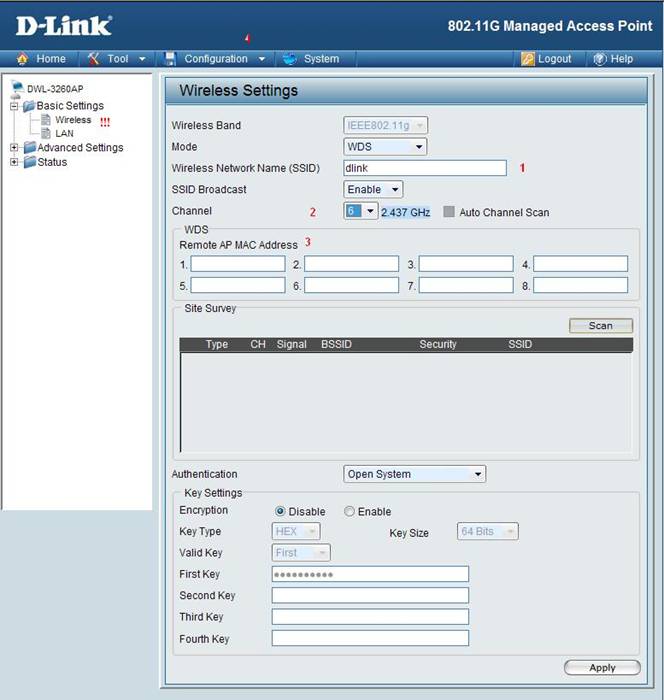Click the Wireless Network Name SSID field
The height and width of the screenshot is (700, 664).
[x=425, y=168]
